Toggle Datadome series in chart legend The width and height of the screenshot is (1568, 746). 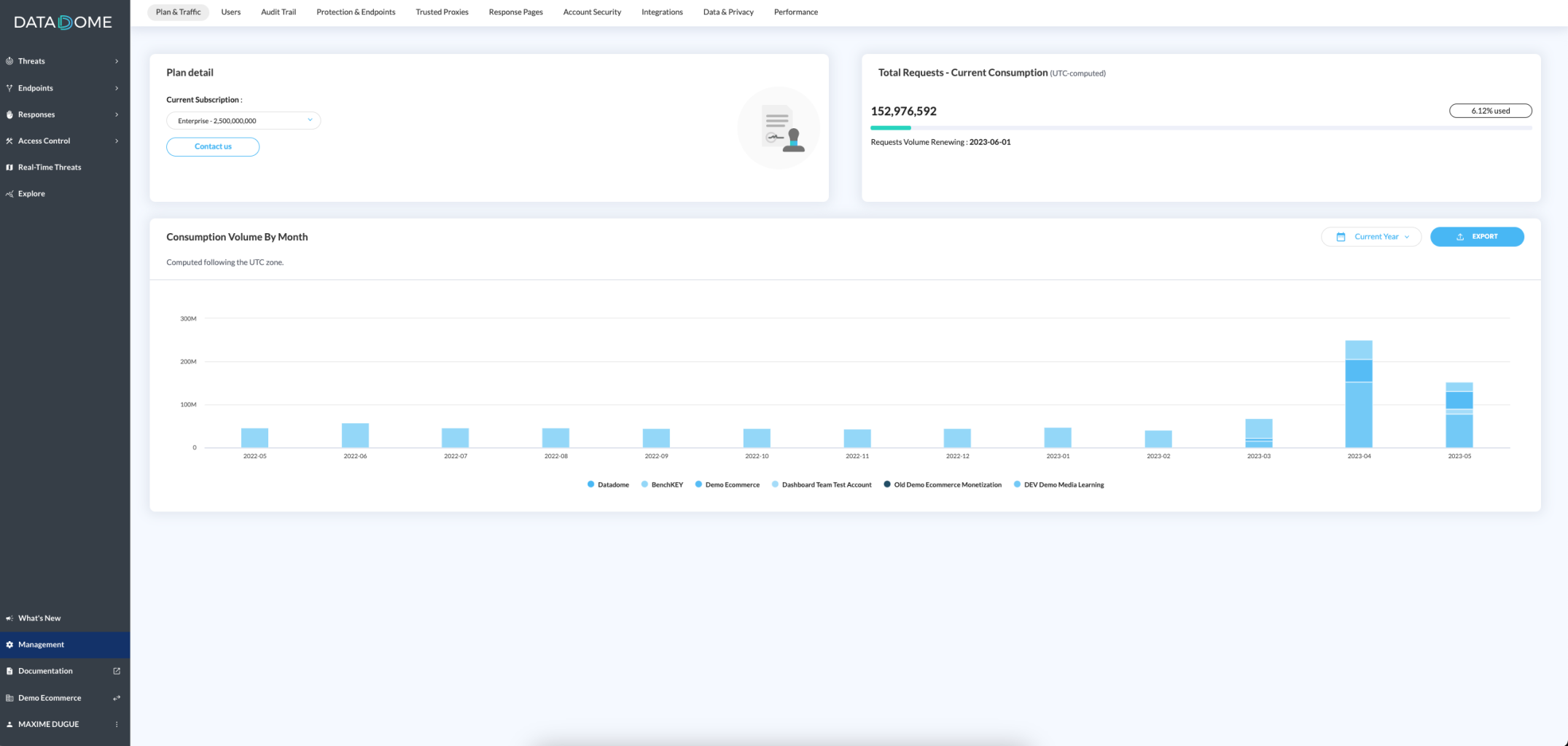point(608,484)
